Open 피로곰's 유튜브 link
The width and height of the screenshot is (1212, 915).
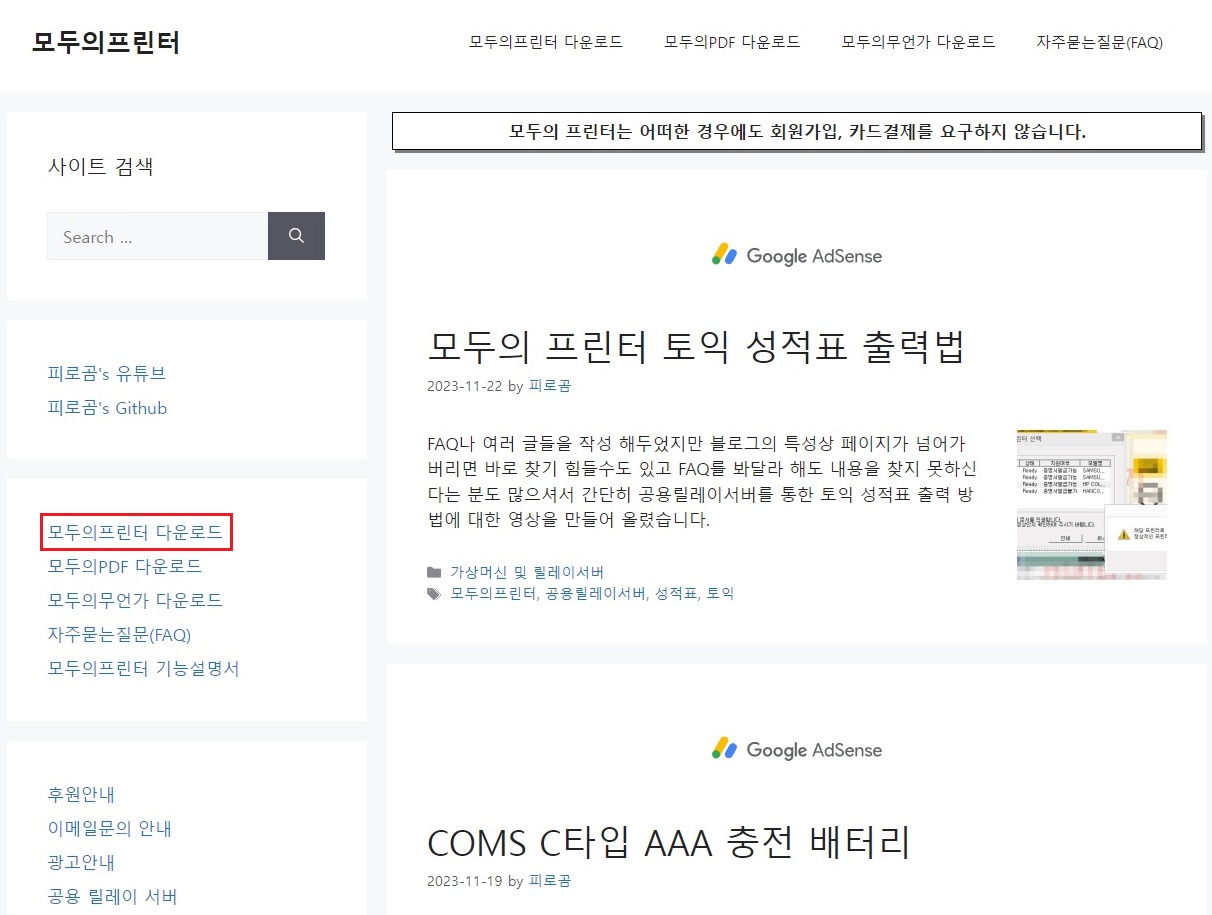pos(107,373)
